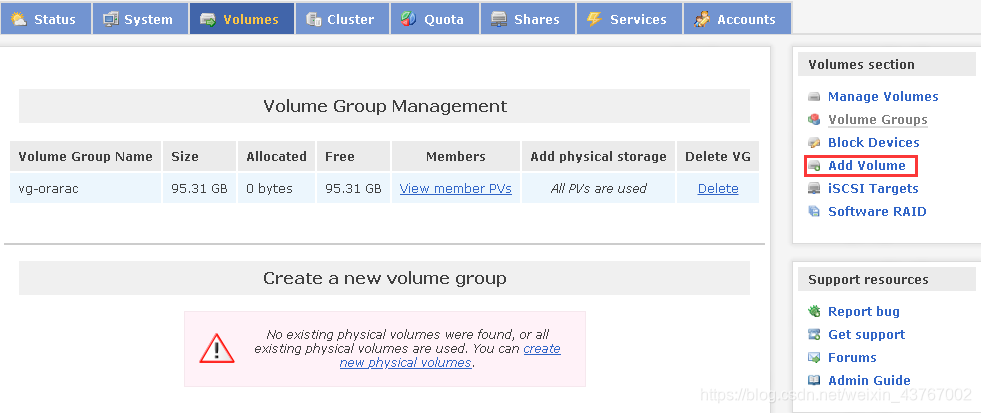
Task: Click the System tab monitor icon
Action: pyautogui.click(x=111, y=19)
